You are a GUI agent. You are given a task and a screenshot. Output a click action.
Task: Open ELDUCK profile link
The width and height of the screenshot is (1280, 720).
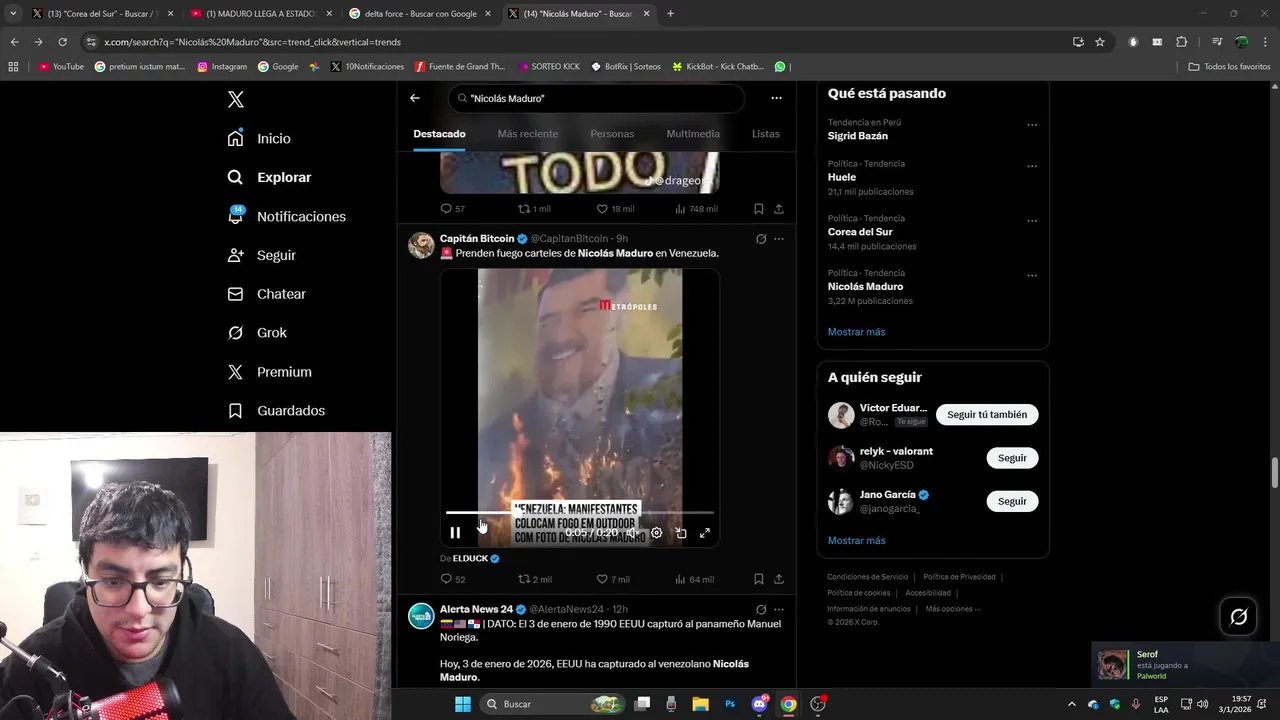click(x=470, y=558)
